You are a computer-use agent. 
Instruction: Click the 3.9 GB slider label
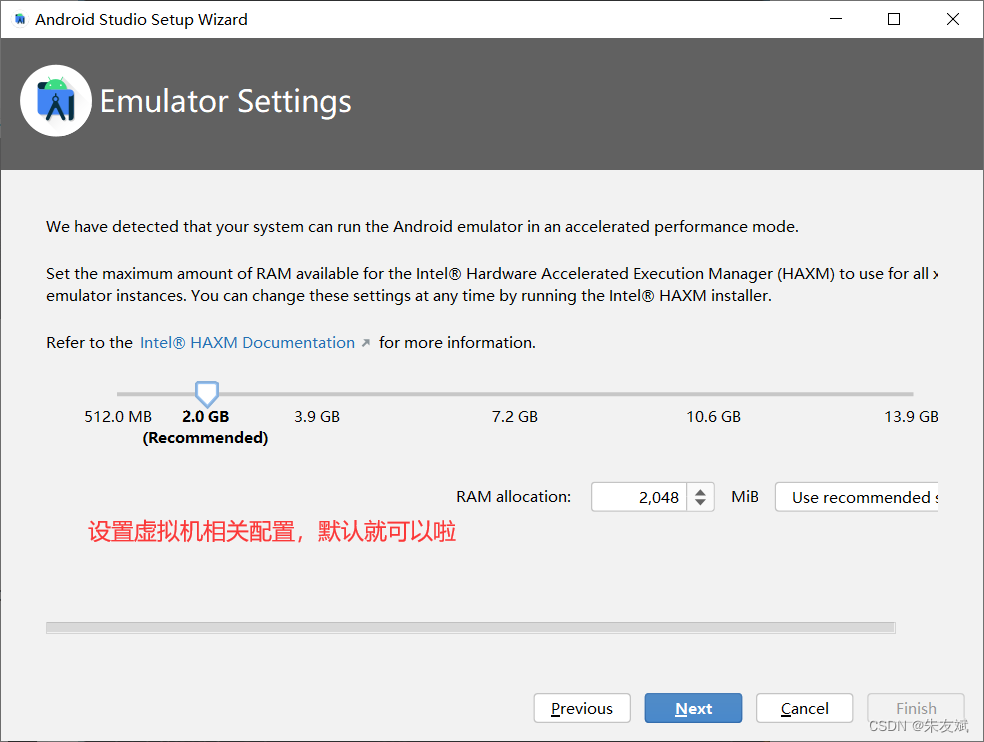(x=317, y=417)
